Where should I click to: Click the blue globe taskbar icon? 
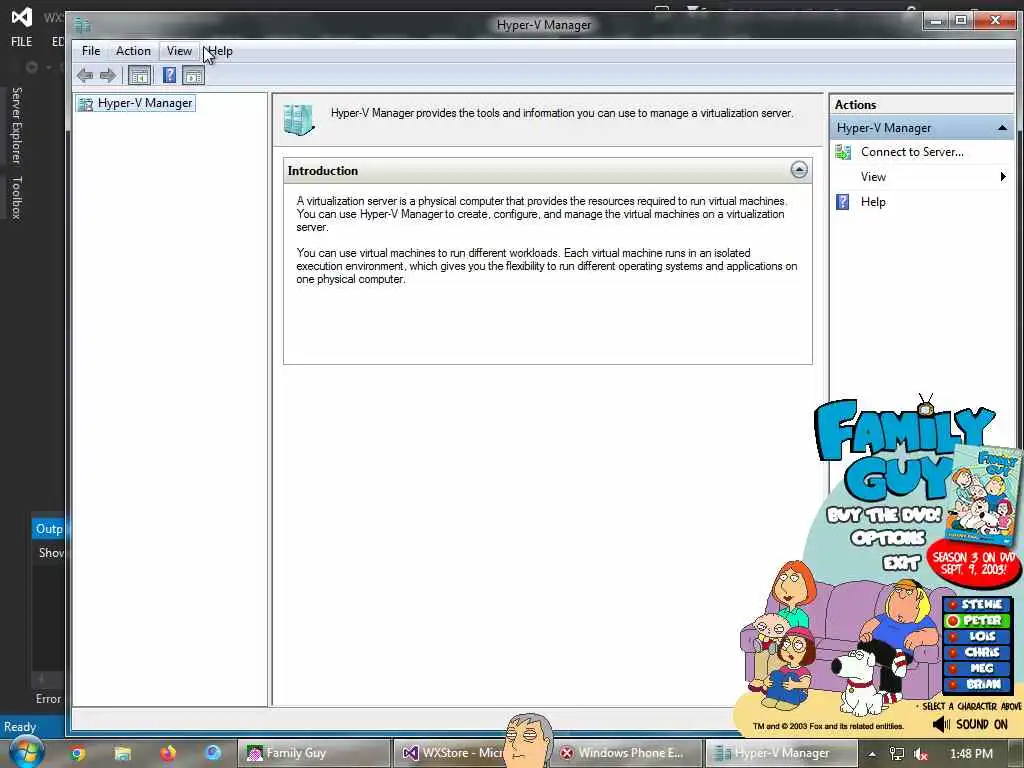pyautogui.click(x=213, y=753)
